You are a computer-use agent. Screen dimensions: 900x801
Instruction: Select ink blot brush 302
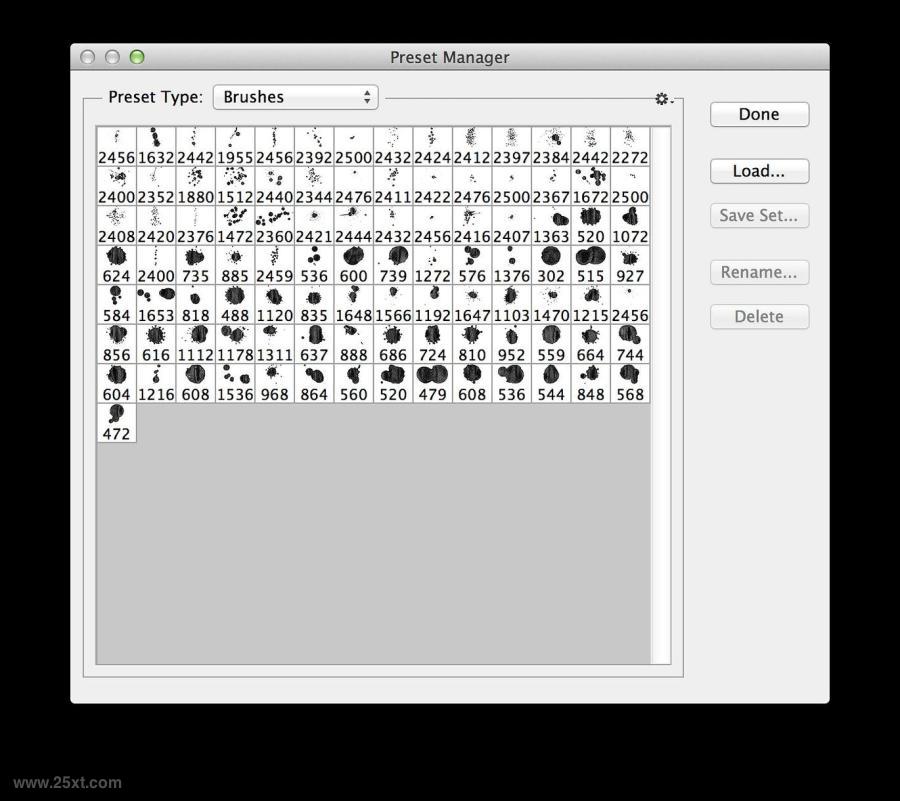[551, 266]
